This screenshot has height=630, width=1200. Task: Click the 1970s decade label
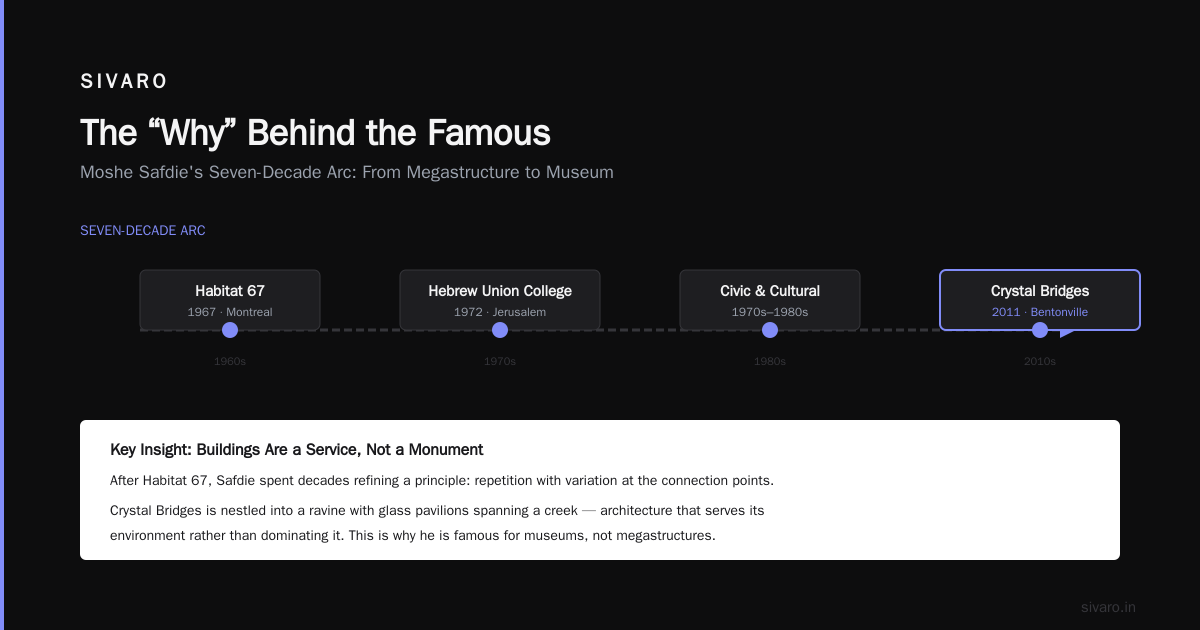(x=500, y=361)
